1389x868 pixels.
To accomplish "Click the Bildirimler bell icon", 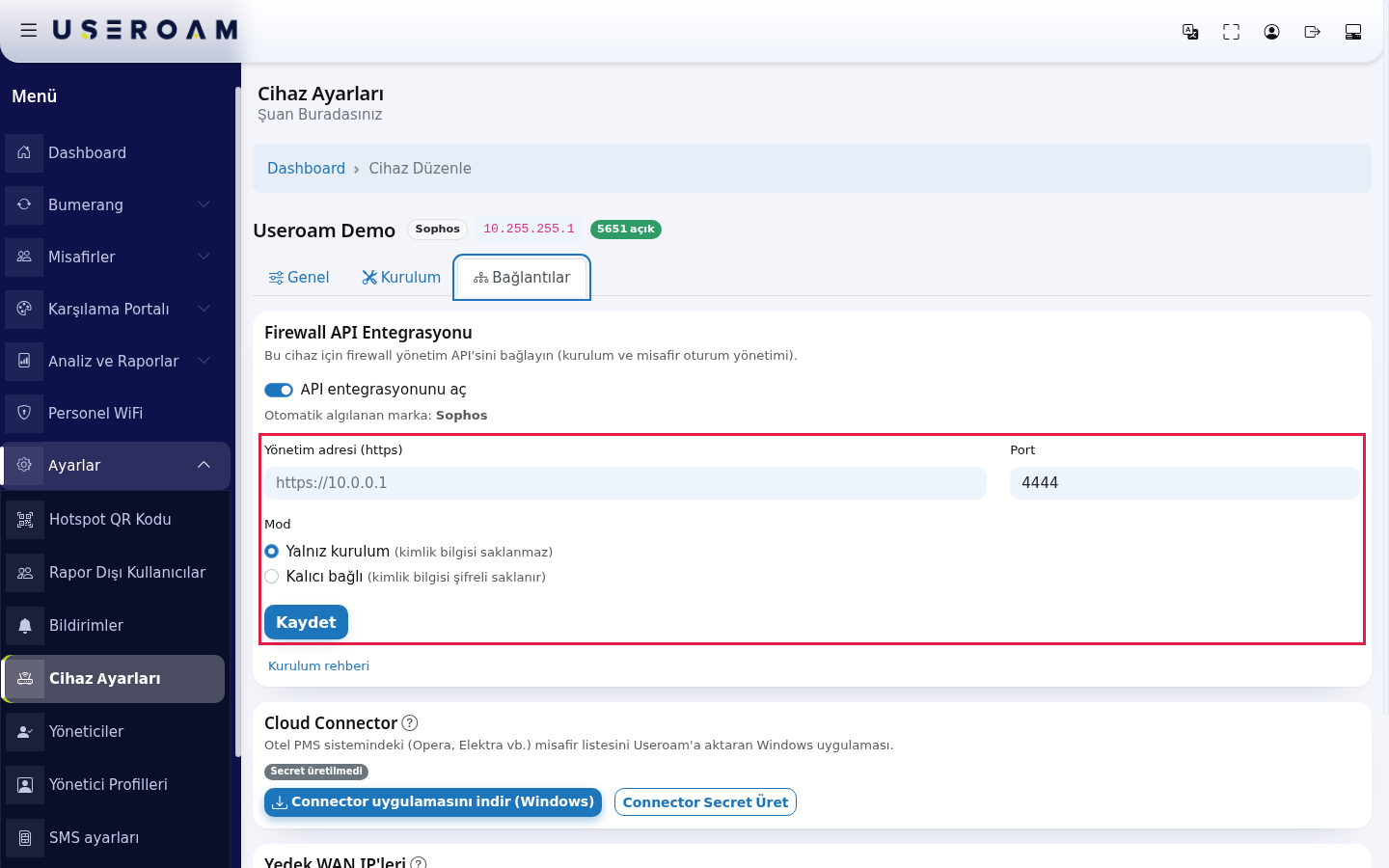I will (x=25, y=626).
